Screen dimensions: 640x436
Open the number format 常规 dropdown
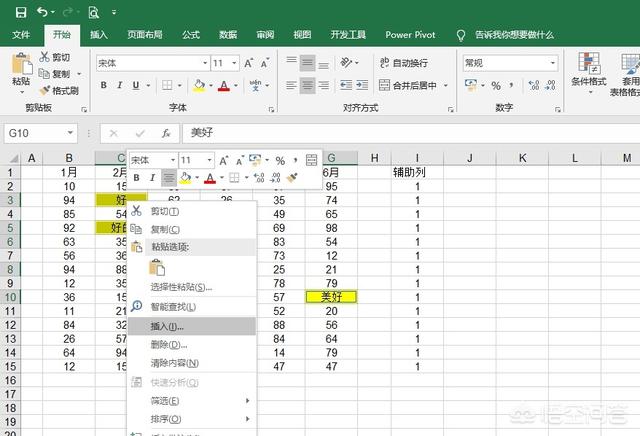(x=553, y=63)
